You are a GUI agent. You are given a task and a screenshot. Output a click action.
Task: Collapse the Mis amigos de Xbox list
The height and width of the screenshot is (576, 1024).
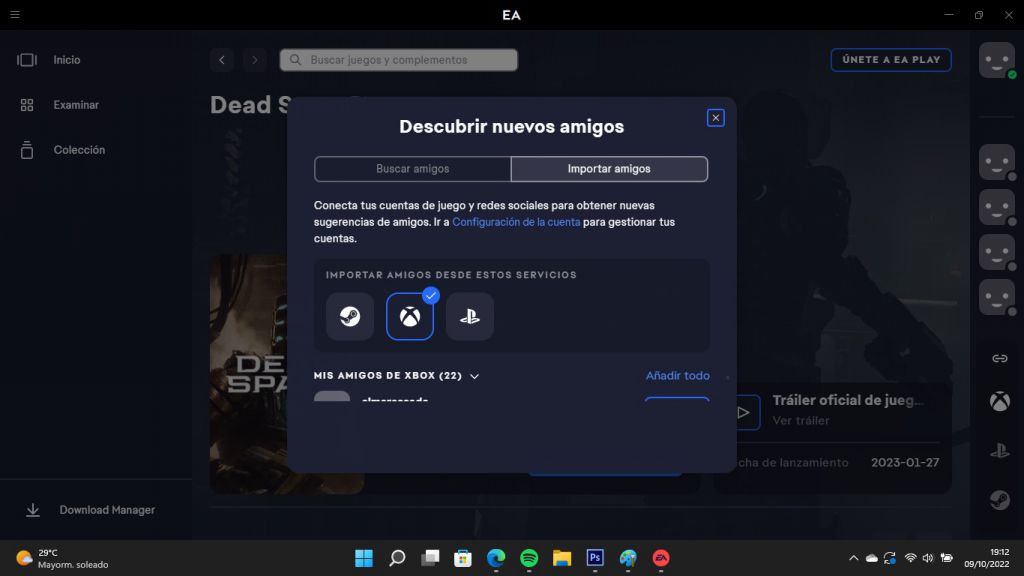point(475,376)
